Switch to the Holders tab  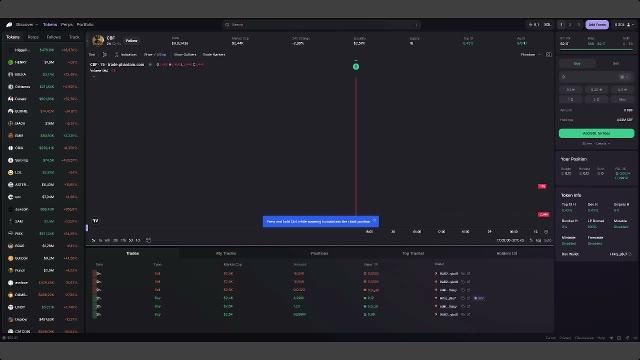pos(507,253)
